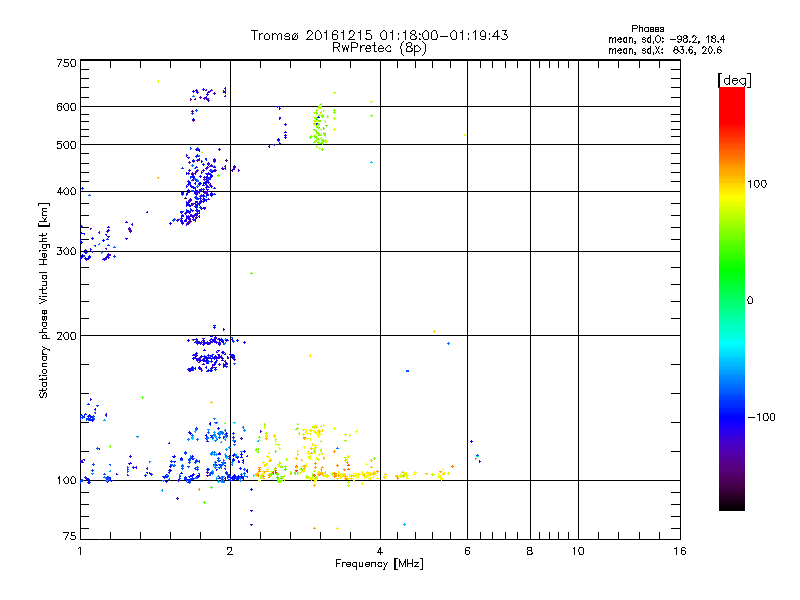Click the plot title 'Tromsø 20161215 01:18:00-01:19:43'
Screen dimensions: 800x600
[x=379, y=35]
